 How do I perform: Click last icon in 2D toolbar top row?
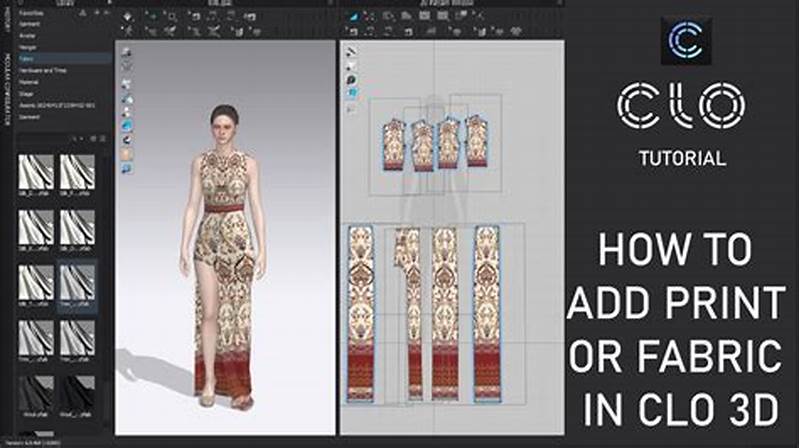[x=479, y=16]
